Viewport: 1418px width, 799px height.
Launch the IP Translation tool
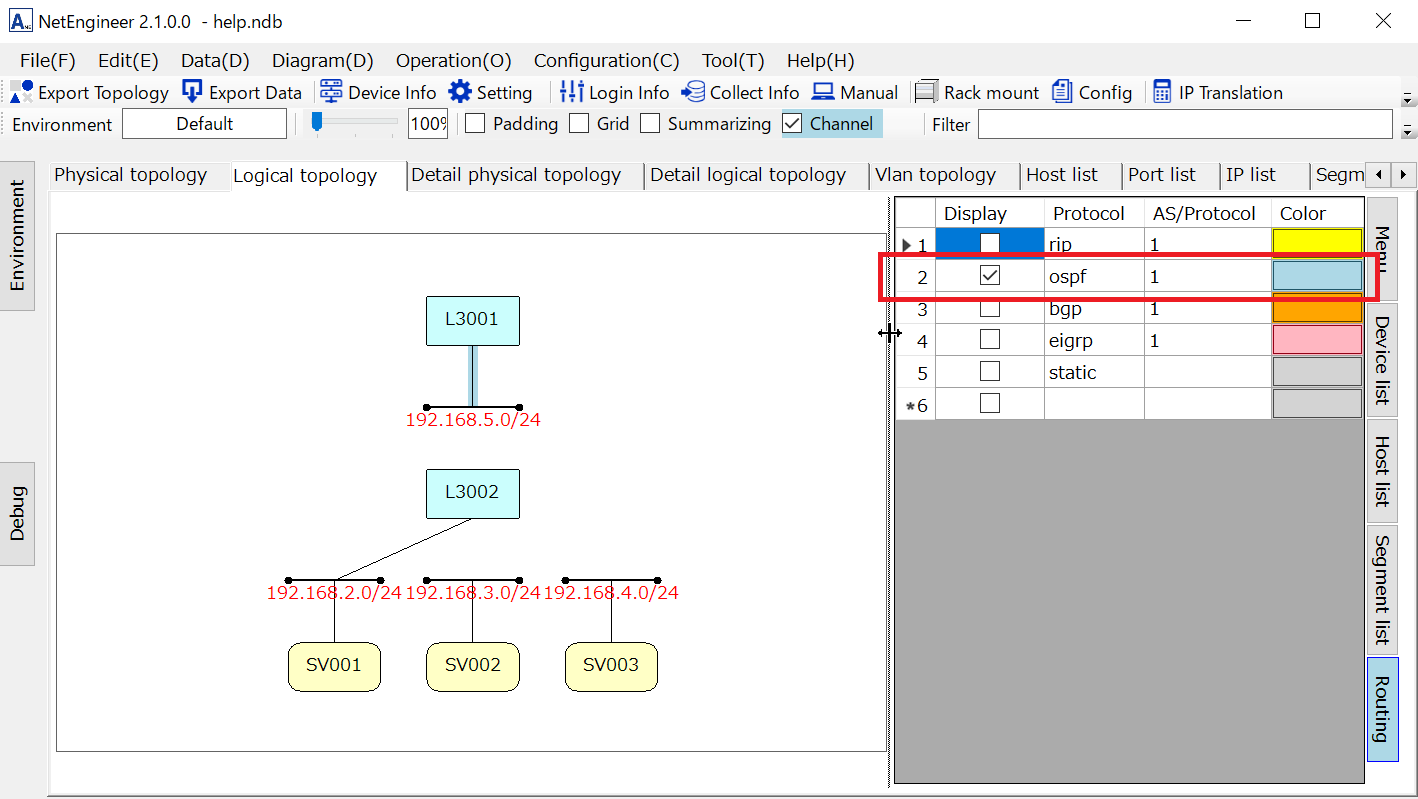(x=1162, y=92)
